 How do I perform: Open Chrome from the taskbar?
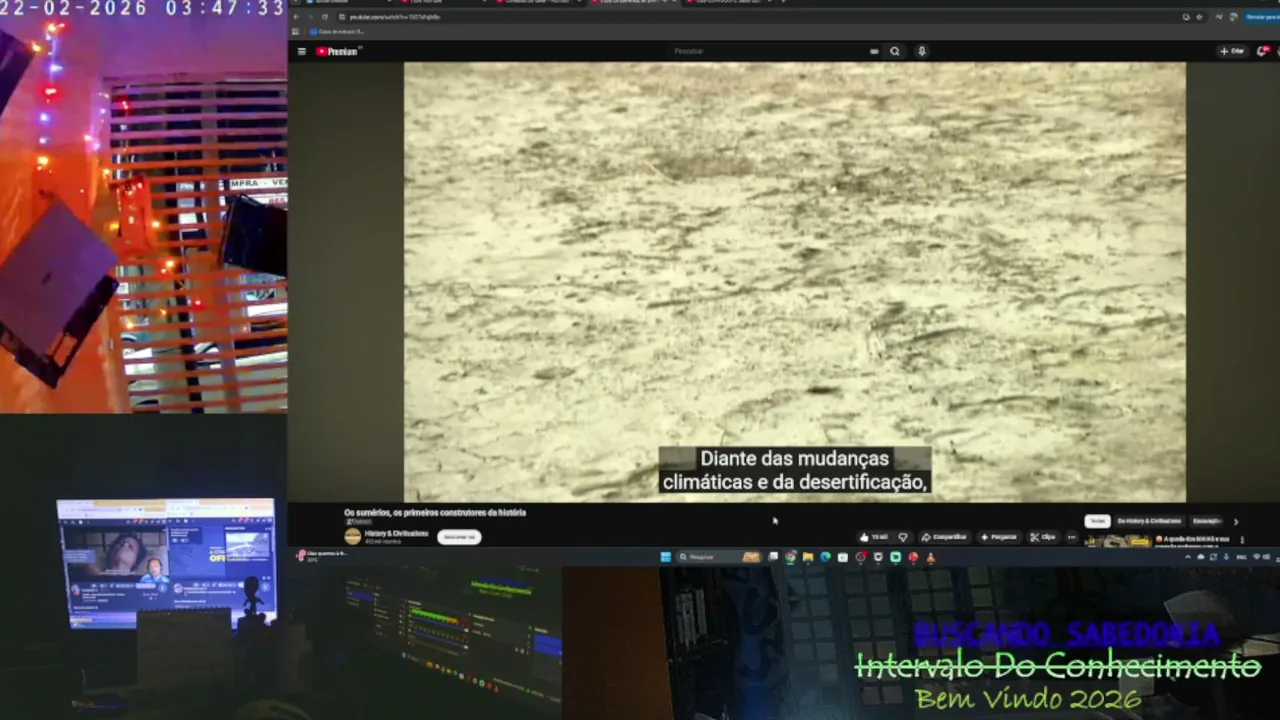click(790, 557)
